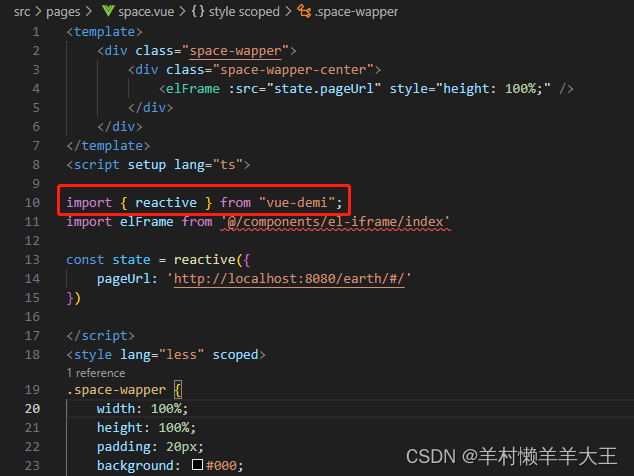The image size is (634, 476).
Task: Click the 'script setup' opening tag
Action: 158,165
